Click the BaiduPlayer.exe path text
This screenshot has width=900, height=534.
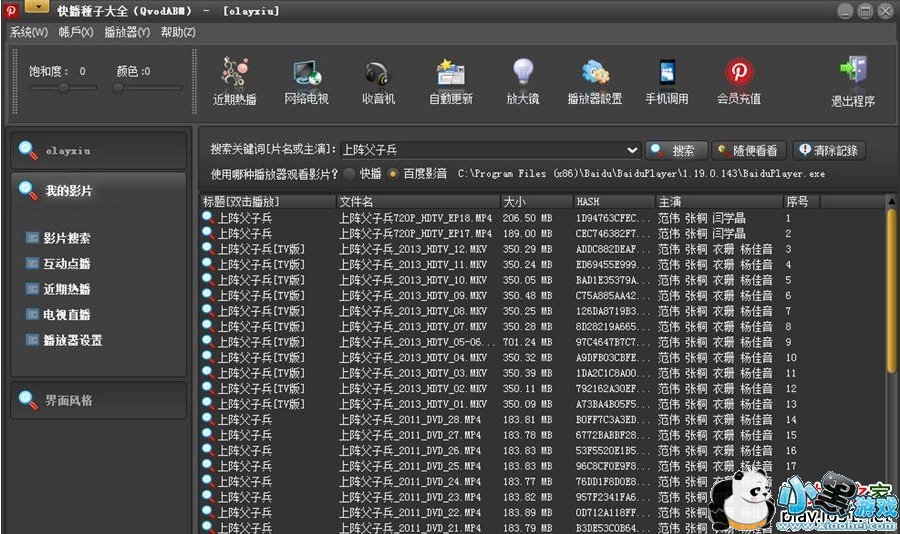(641, 173)
